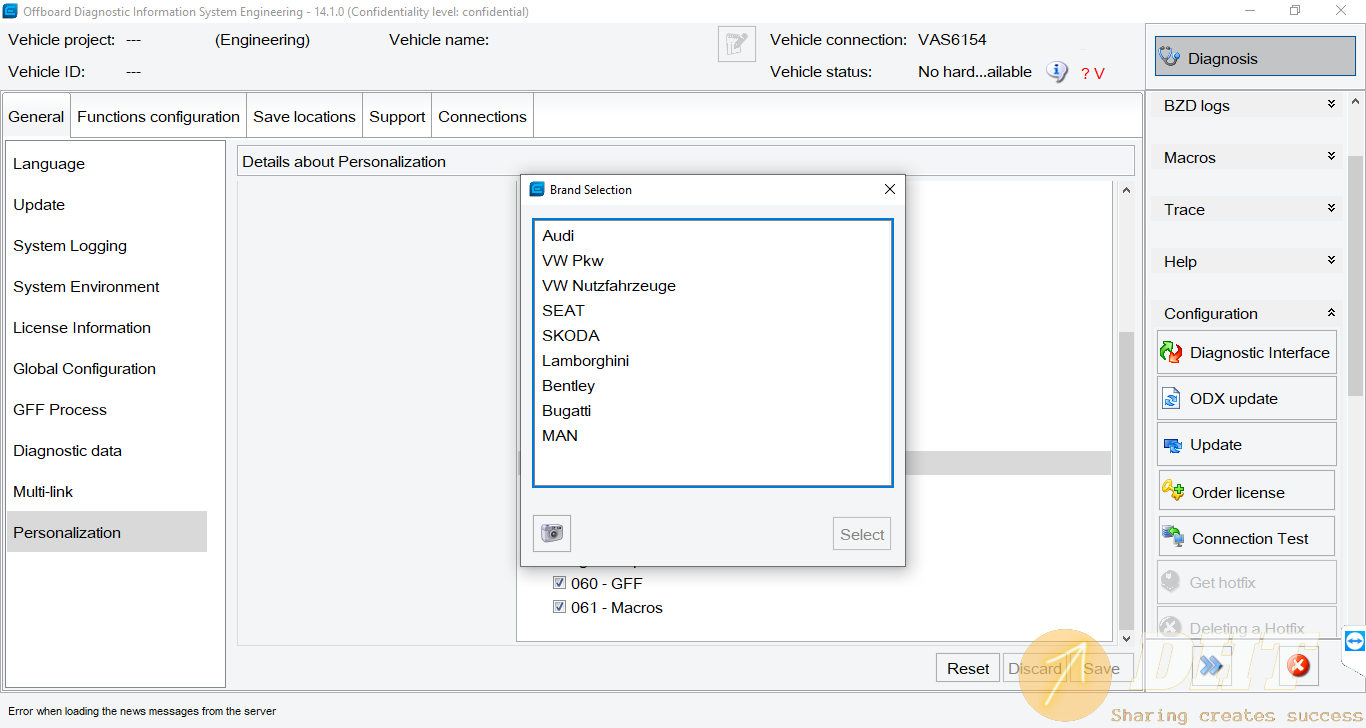
Task: Toggle the 061 - Macros checkbox
Action: click(560, 607)
